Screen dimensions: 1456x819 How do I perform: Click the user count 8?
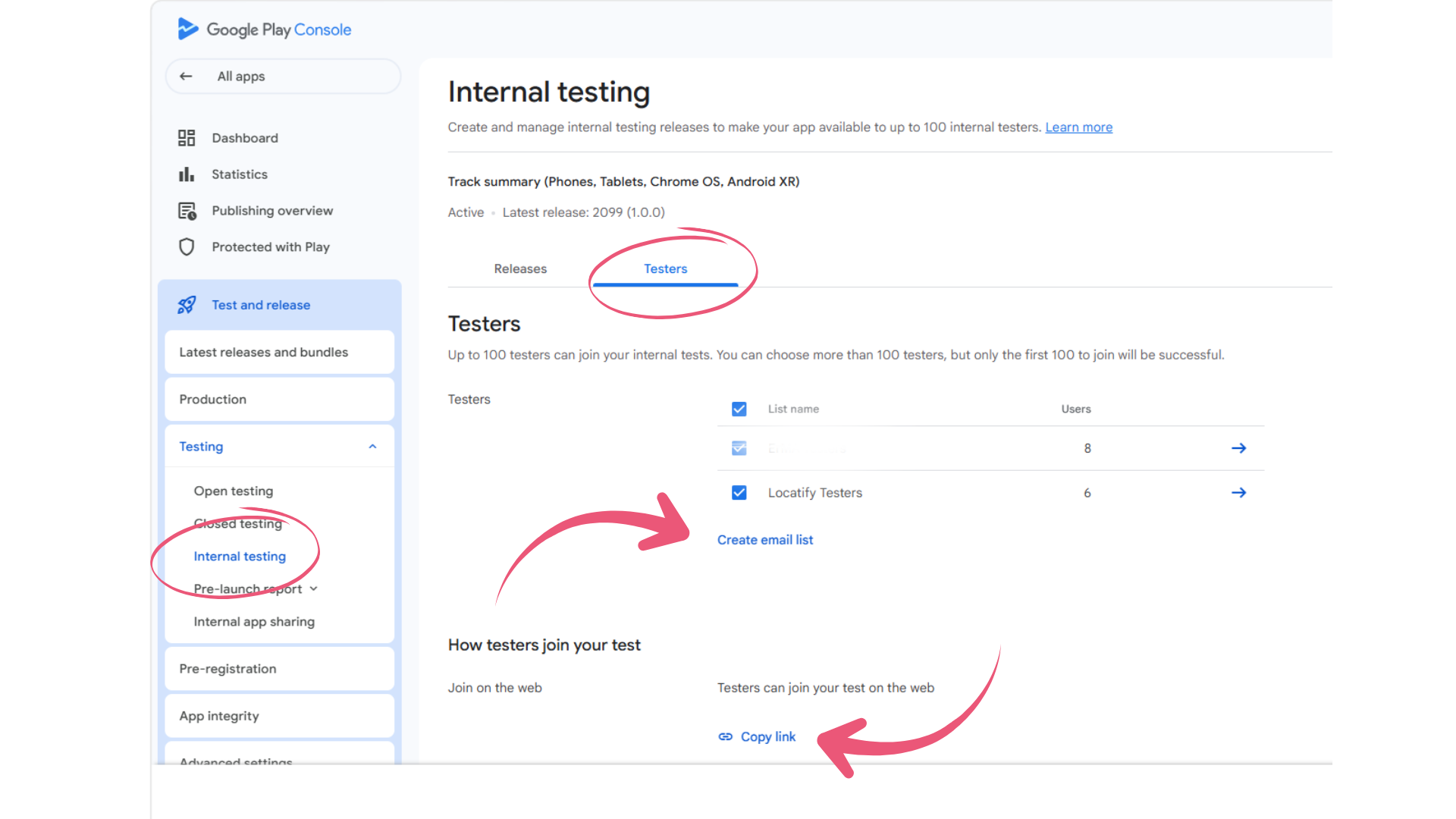tap(1087, 448)
